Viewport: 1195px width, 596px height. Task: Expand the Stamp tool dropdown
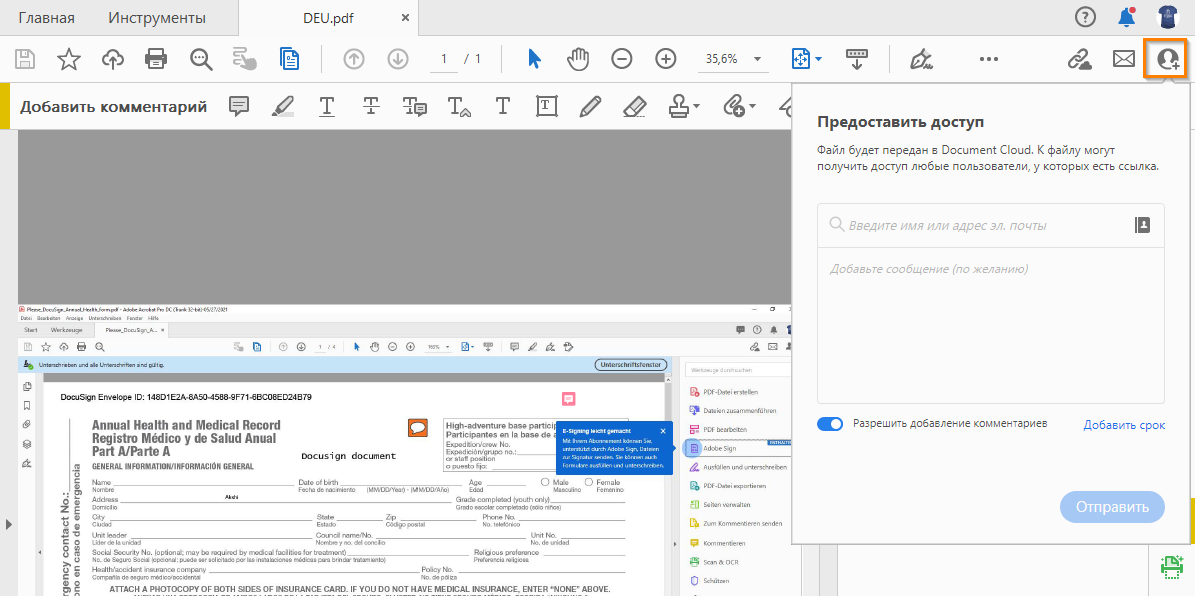(695, 106)
